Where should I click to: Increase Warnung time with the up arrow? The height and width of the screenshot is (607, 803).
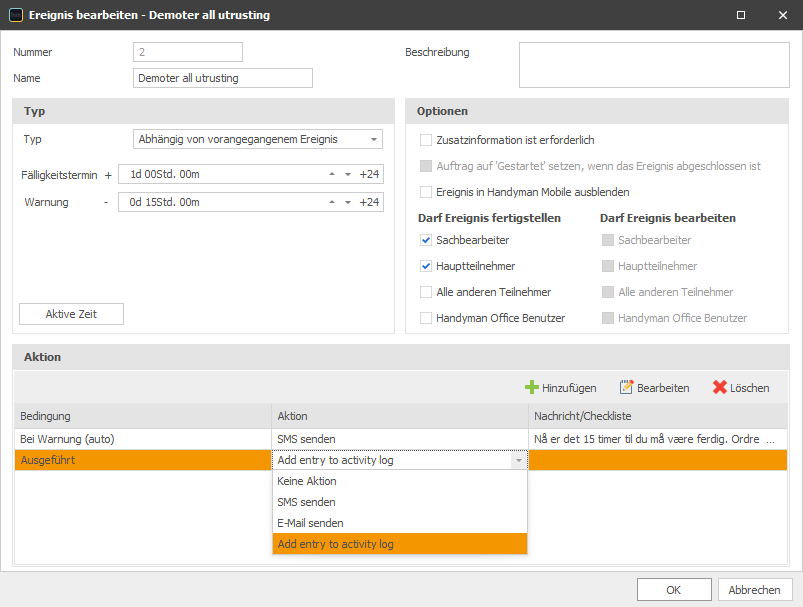pyautogui.click(x=331, y=202)
